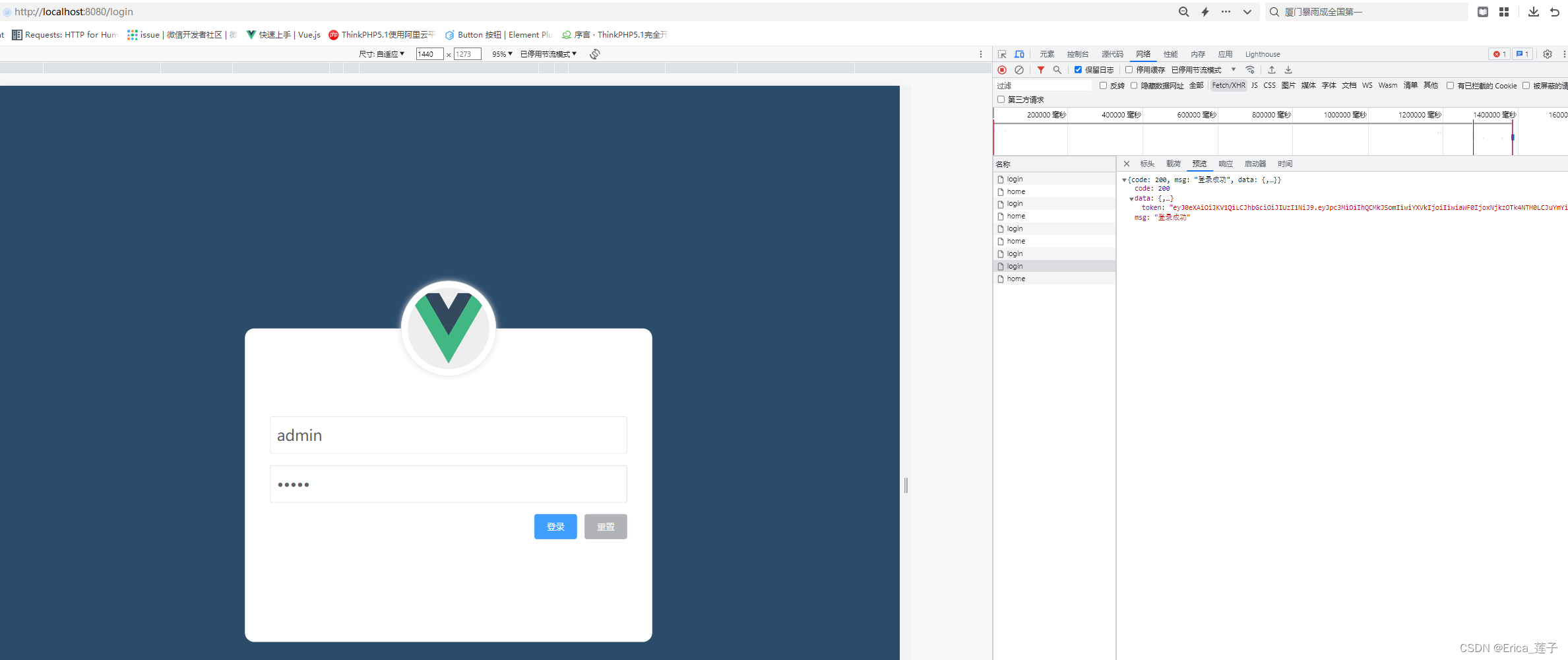
Task: Click the admin username input field
Action: (449, 435)
